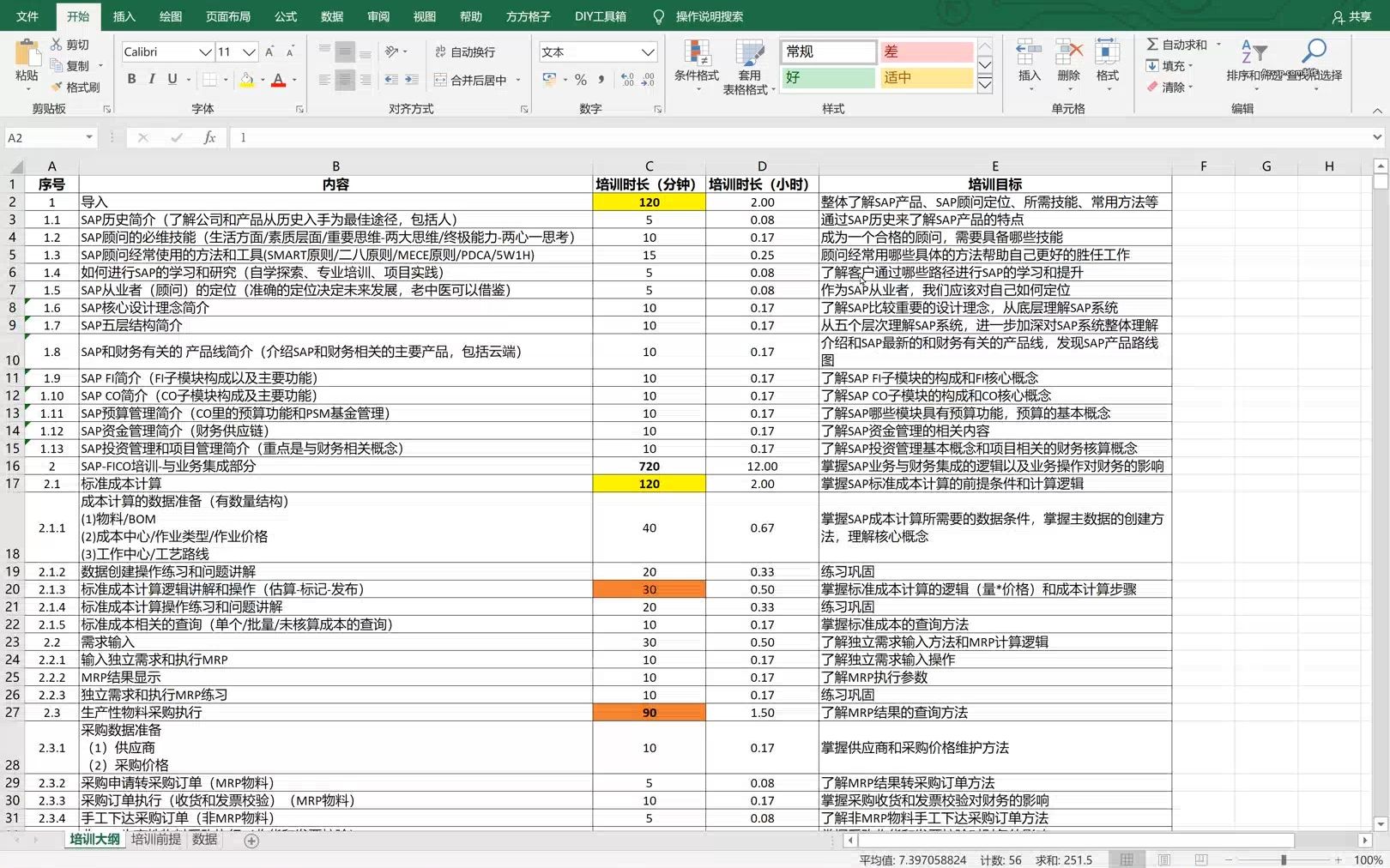Increase font size with large A
This screenshot has height=868, width=1390.
click(269, 51)
